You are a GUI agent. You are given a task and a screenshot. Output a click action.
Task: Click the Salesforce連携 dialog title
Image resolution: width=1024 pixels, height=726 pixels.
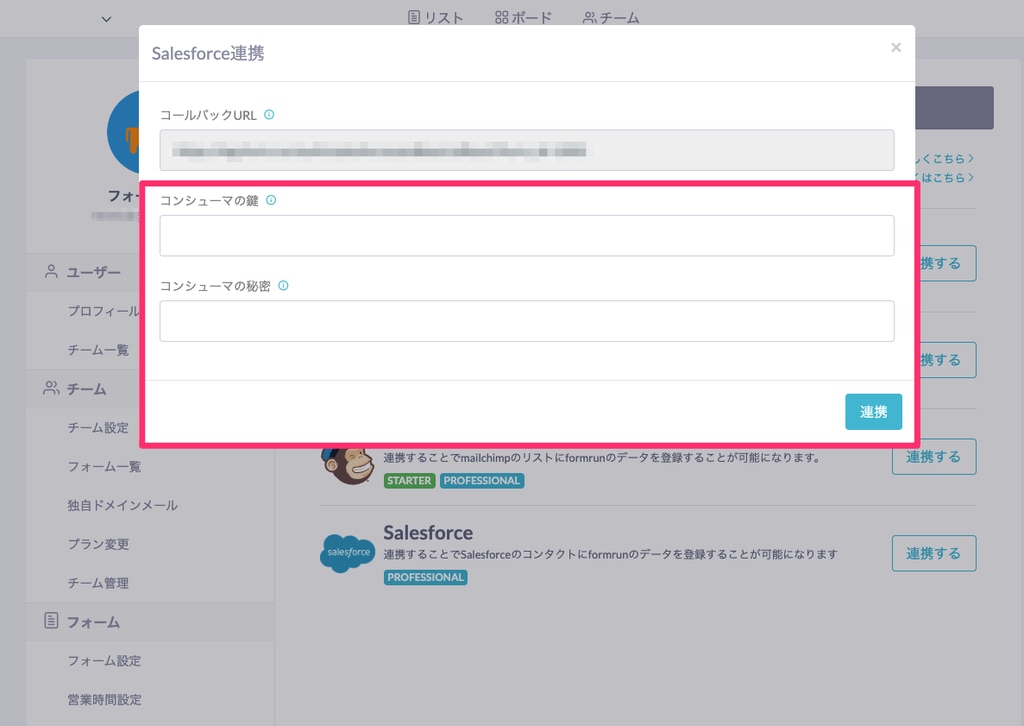[208, 54]
